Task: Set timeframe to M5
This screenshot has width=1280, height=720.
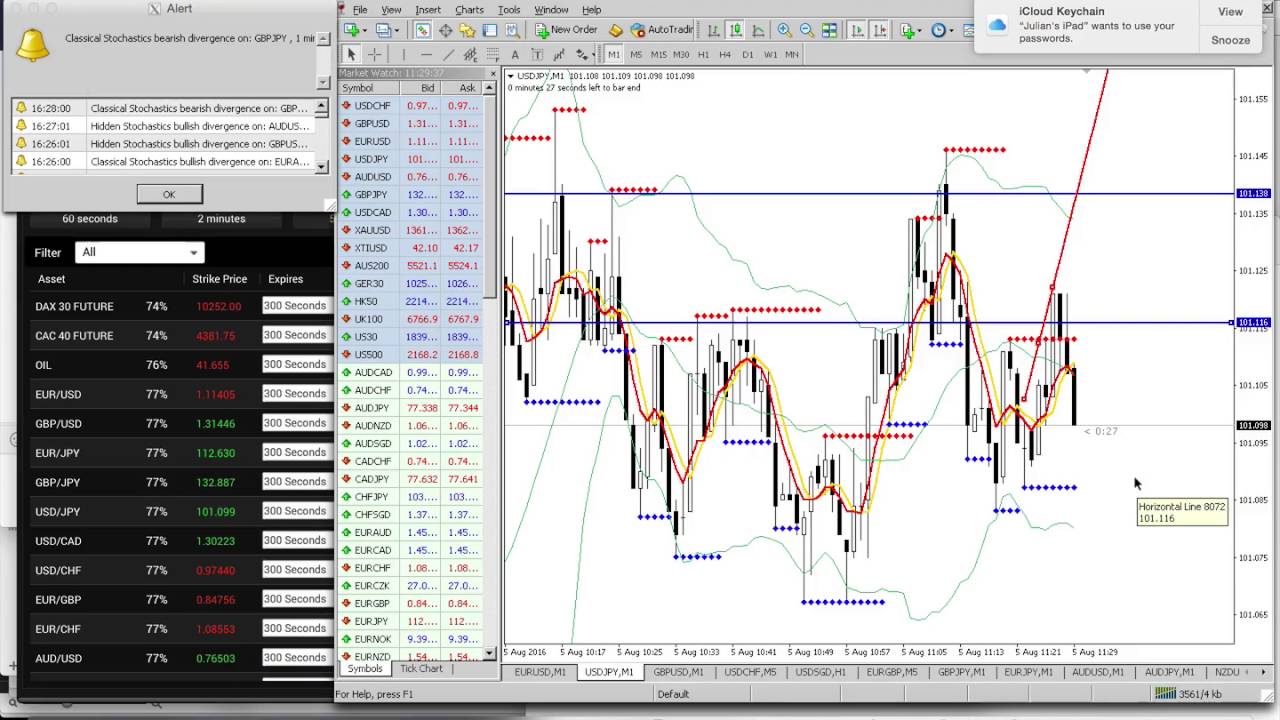Action: tap(636, 54)
